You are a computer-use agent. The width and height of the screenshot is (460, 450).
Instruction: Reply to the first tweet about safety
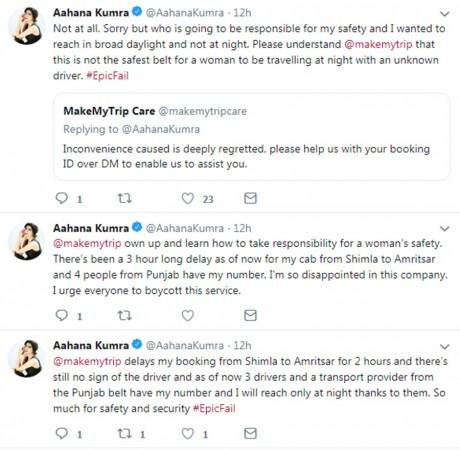click(x=62, y=198)
